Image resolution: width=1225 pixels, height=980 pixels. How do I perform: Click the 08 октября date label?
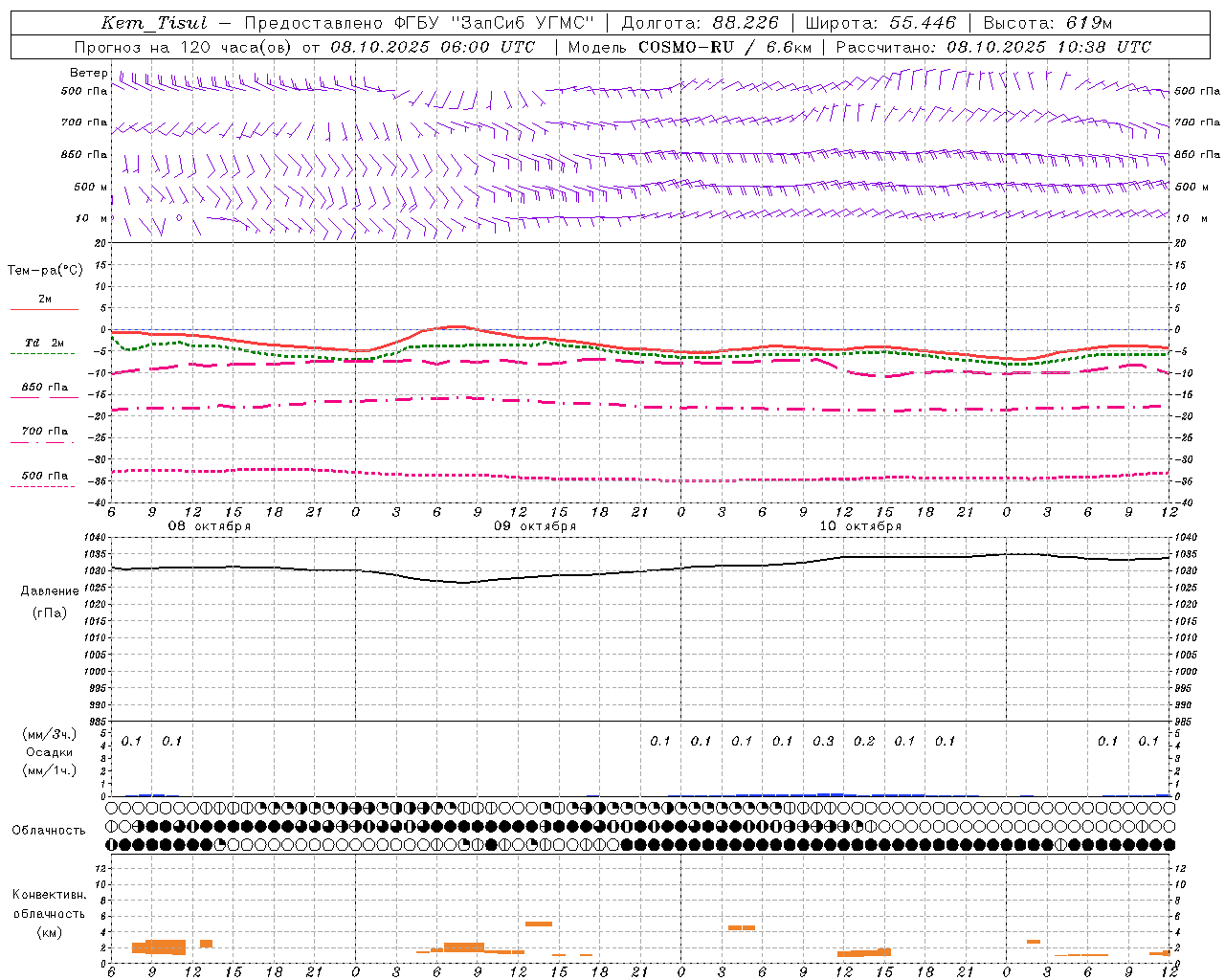point(210,526)
